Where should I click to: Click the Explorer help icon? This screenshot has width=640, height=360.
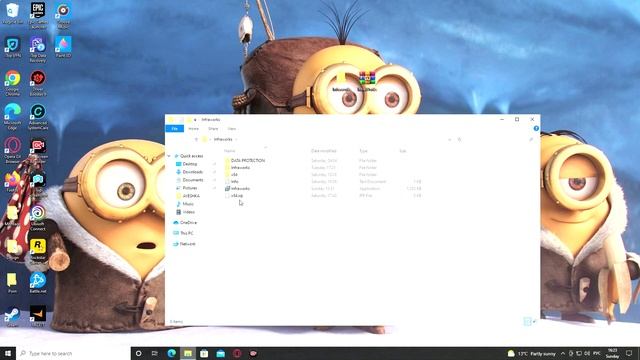click(x=536, y=129)
